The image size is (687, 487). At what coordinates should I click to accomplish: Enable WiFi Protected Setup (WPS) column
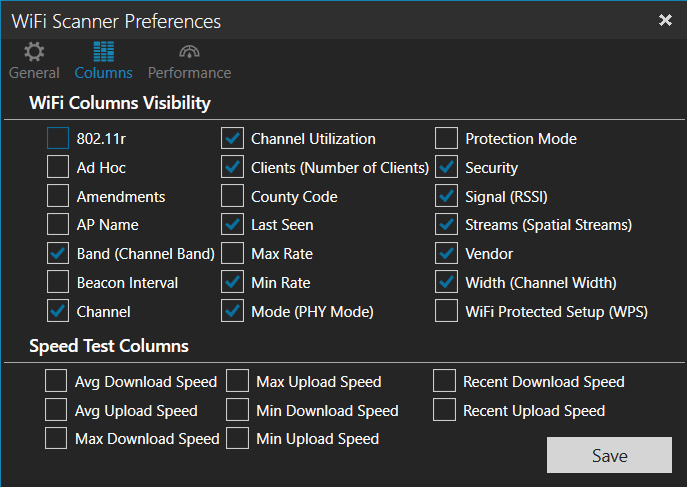point(446,311)
